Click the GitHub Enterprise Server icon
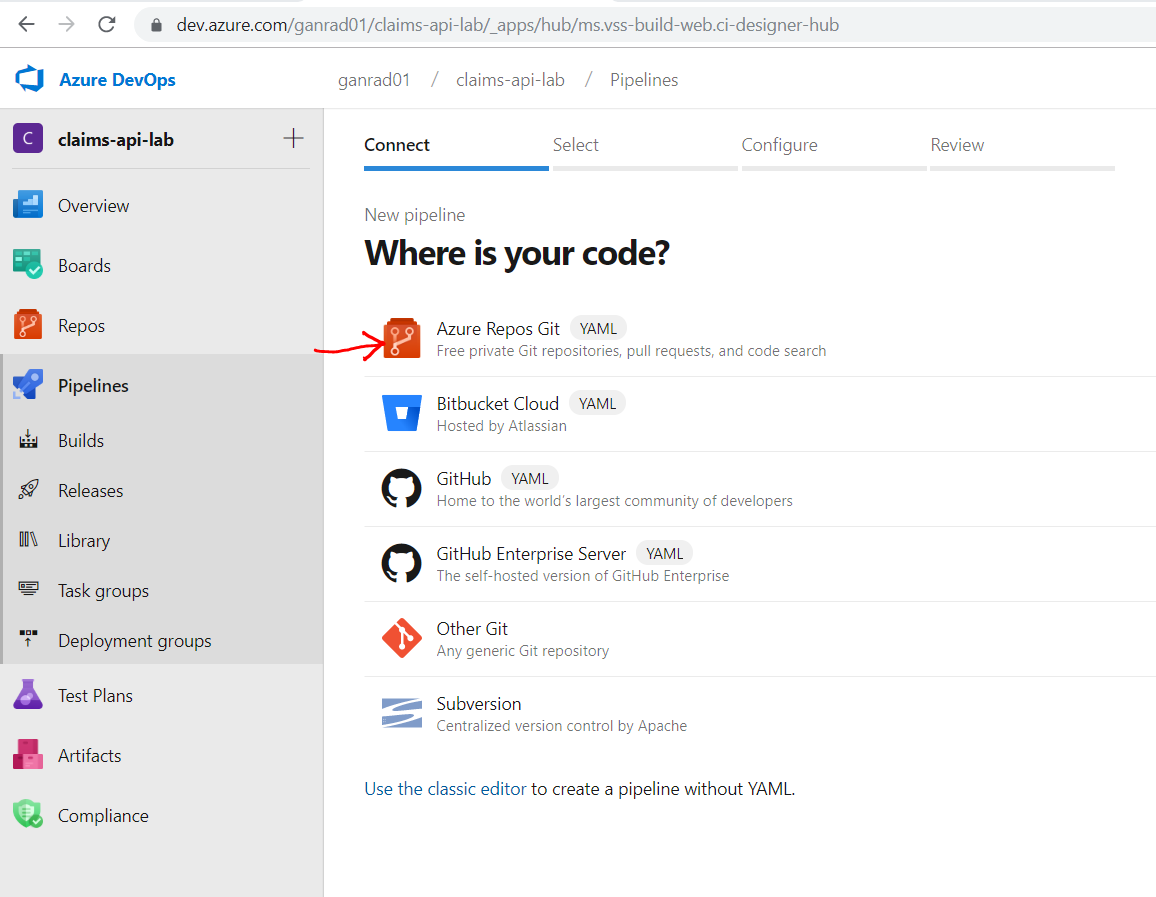This screenshot has width=1156, height=897. coord(402,563)
